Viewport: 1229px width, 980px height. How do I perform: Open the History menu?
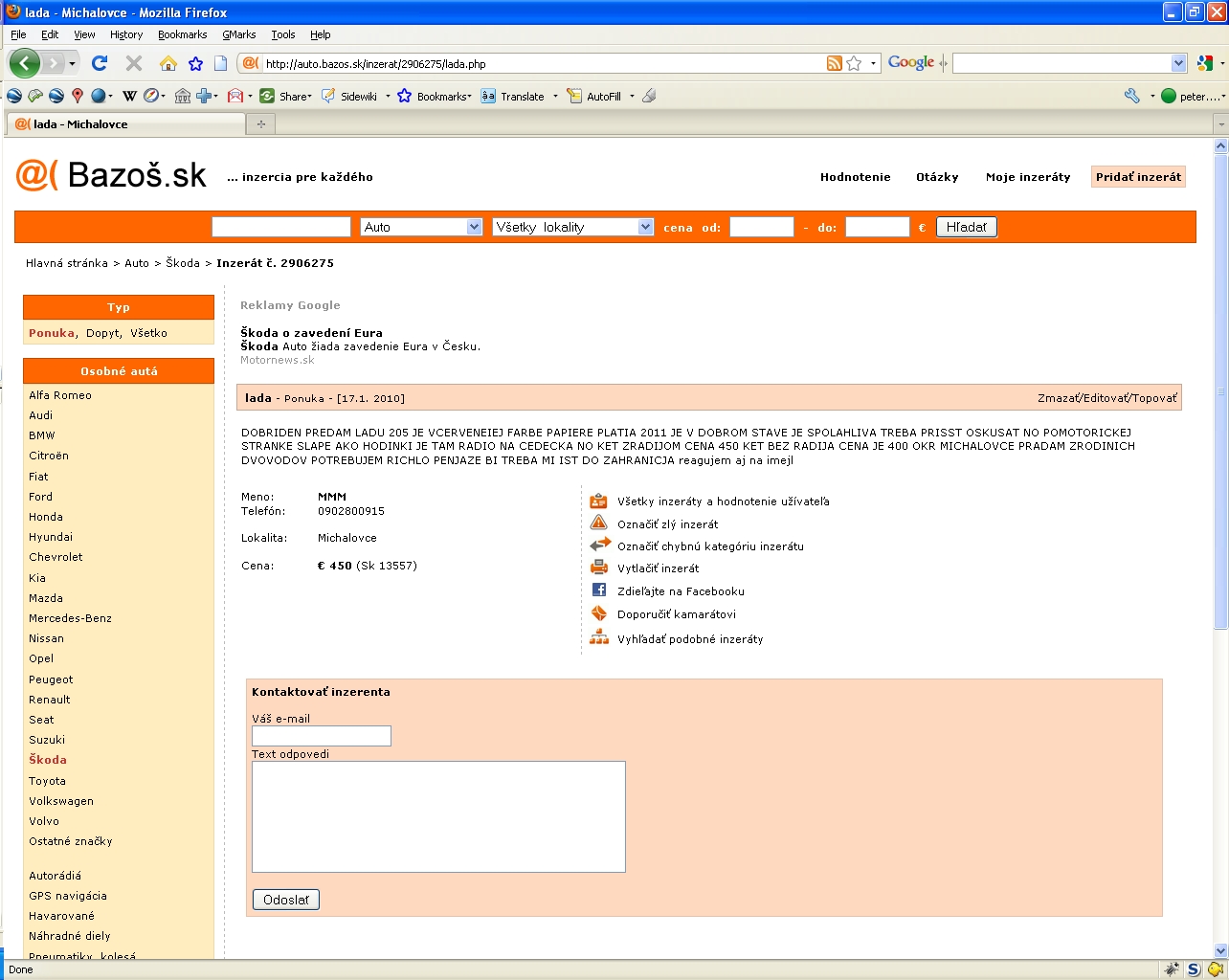click(x=126, y=34)
